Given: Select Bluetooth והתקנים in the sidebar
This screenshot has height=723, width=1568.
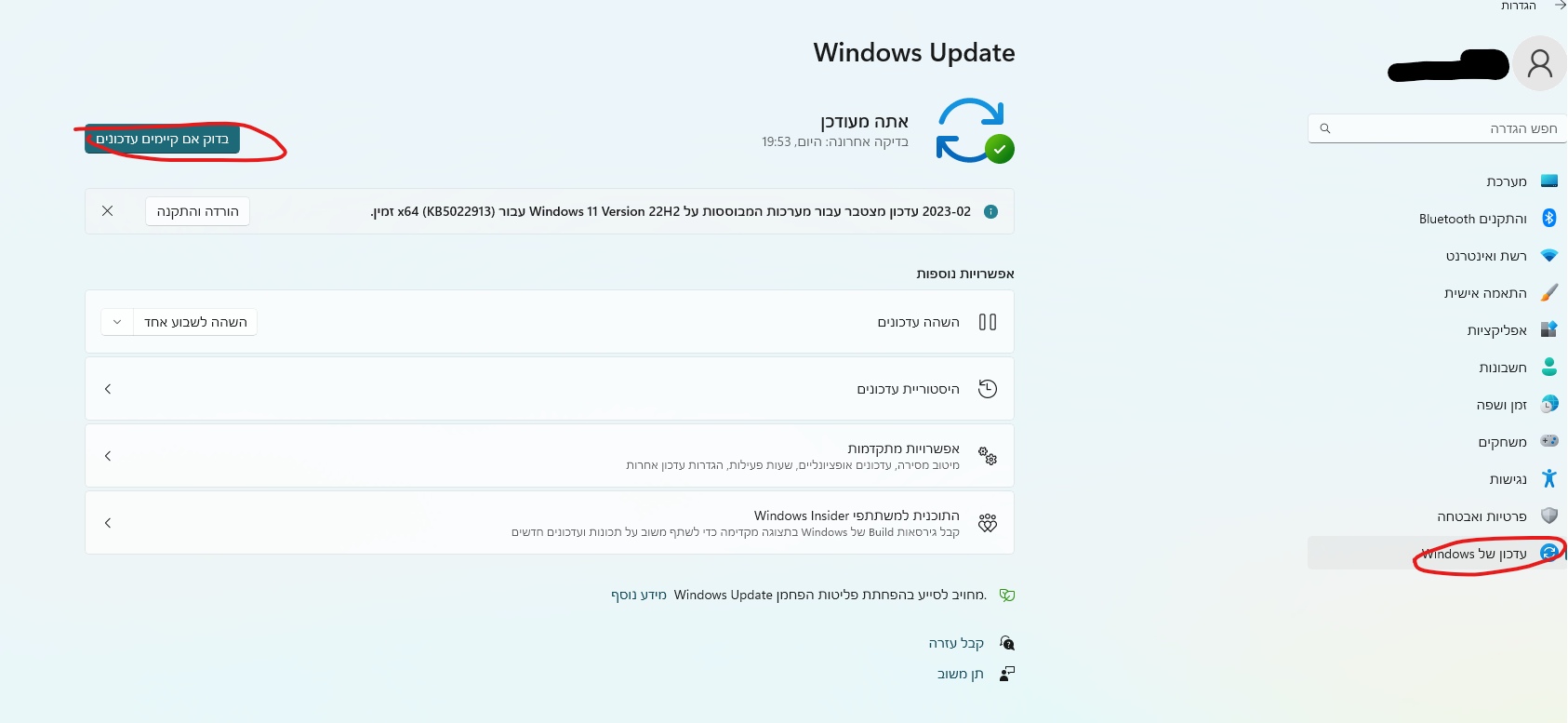Looking at the screenshot, I should (x=1473, y=219).
